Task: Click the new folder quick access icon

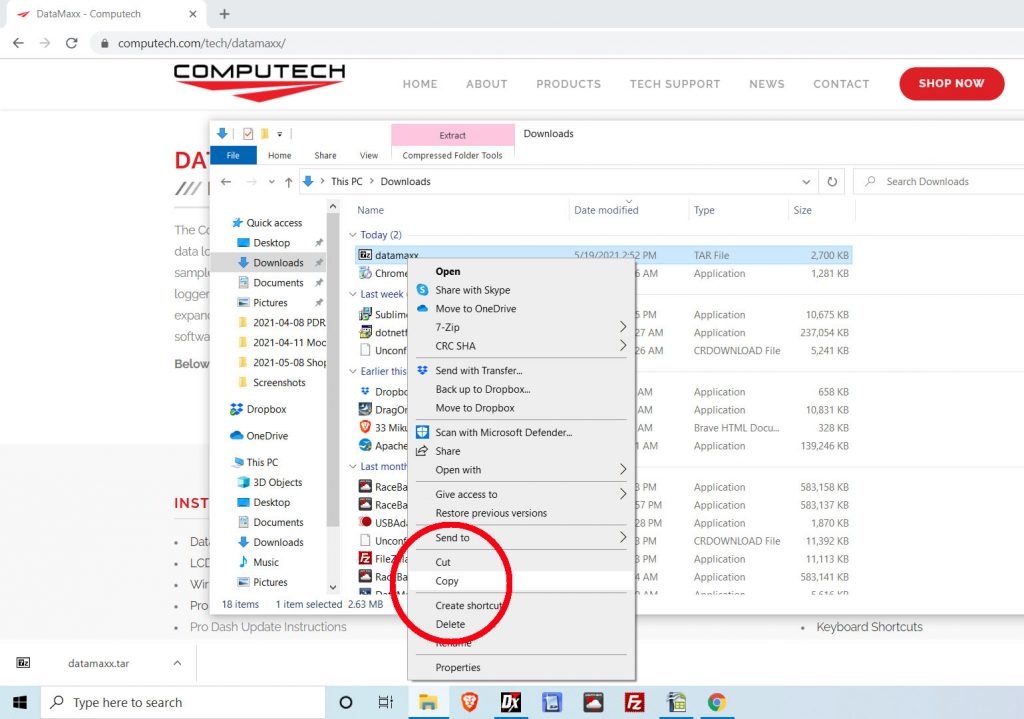Action: (264, 134)
